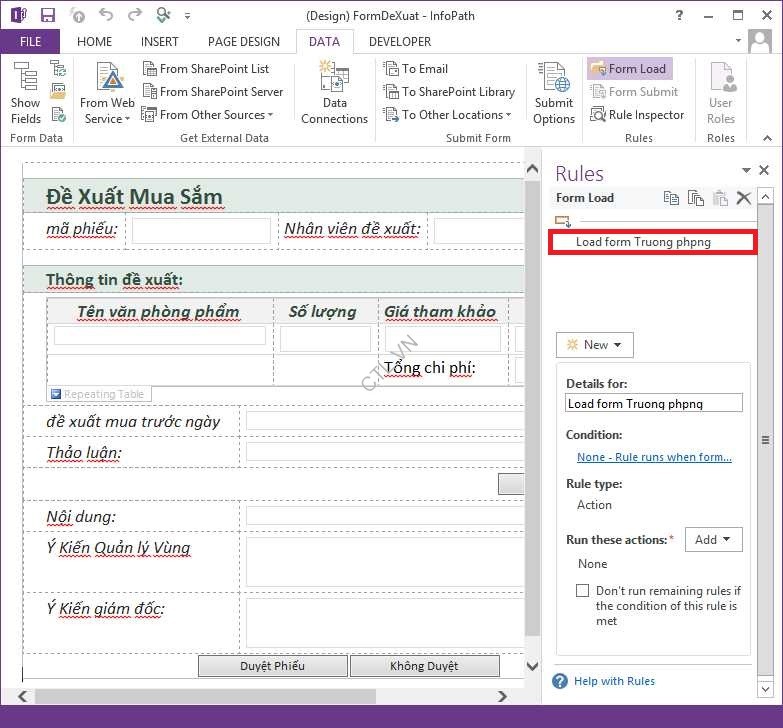The image size is (783, 728).
Task: Switch to the PAGE DESIGN tab
Action: (244, 42)
